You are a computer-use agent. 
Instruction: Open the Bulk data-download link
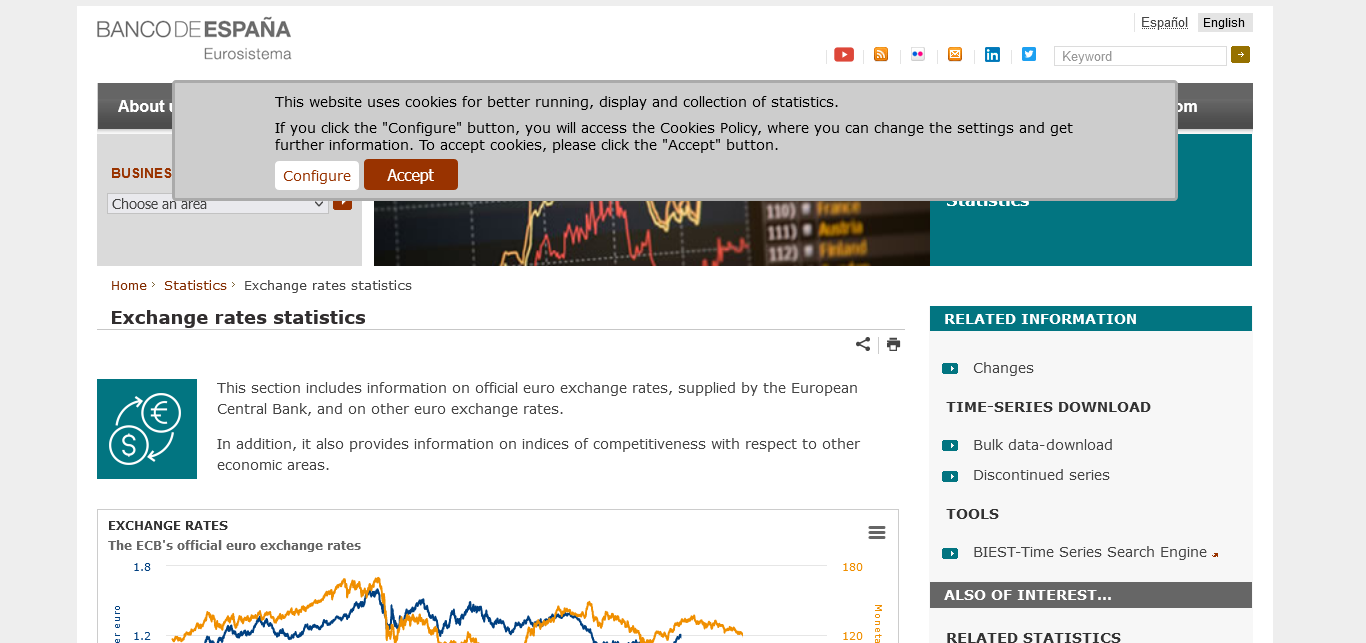(x=1042, y=445)
